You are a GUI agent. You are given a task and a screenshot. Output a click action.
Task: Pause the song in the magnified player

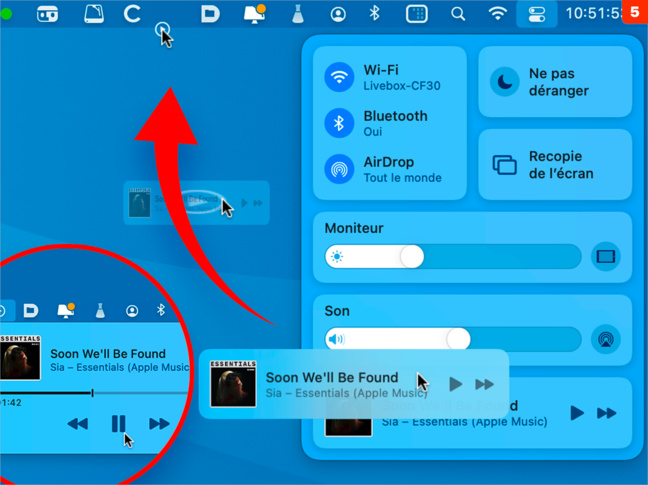pos(118,423)
